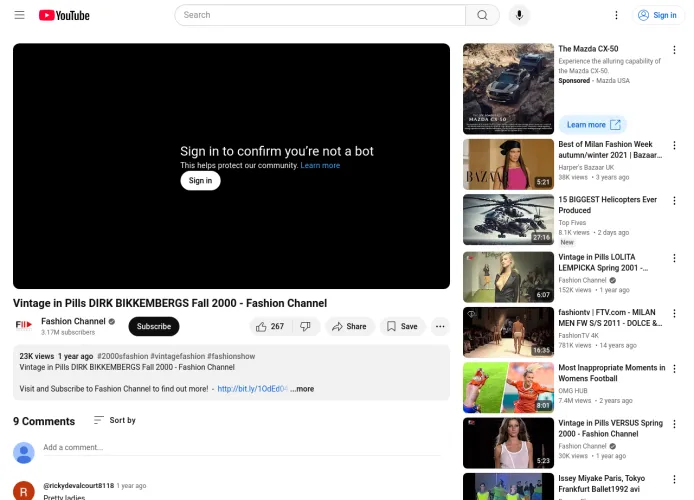This screenshot has width=694, height=500.
Task: Like the video with thumbs up
Action: click(x=270, y=327)
